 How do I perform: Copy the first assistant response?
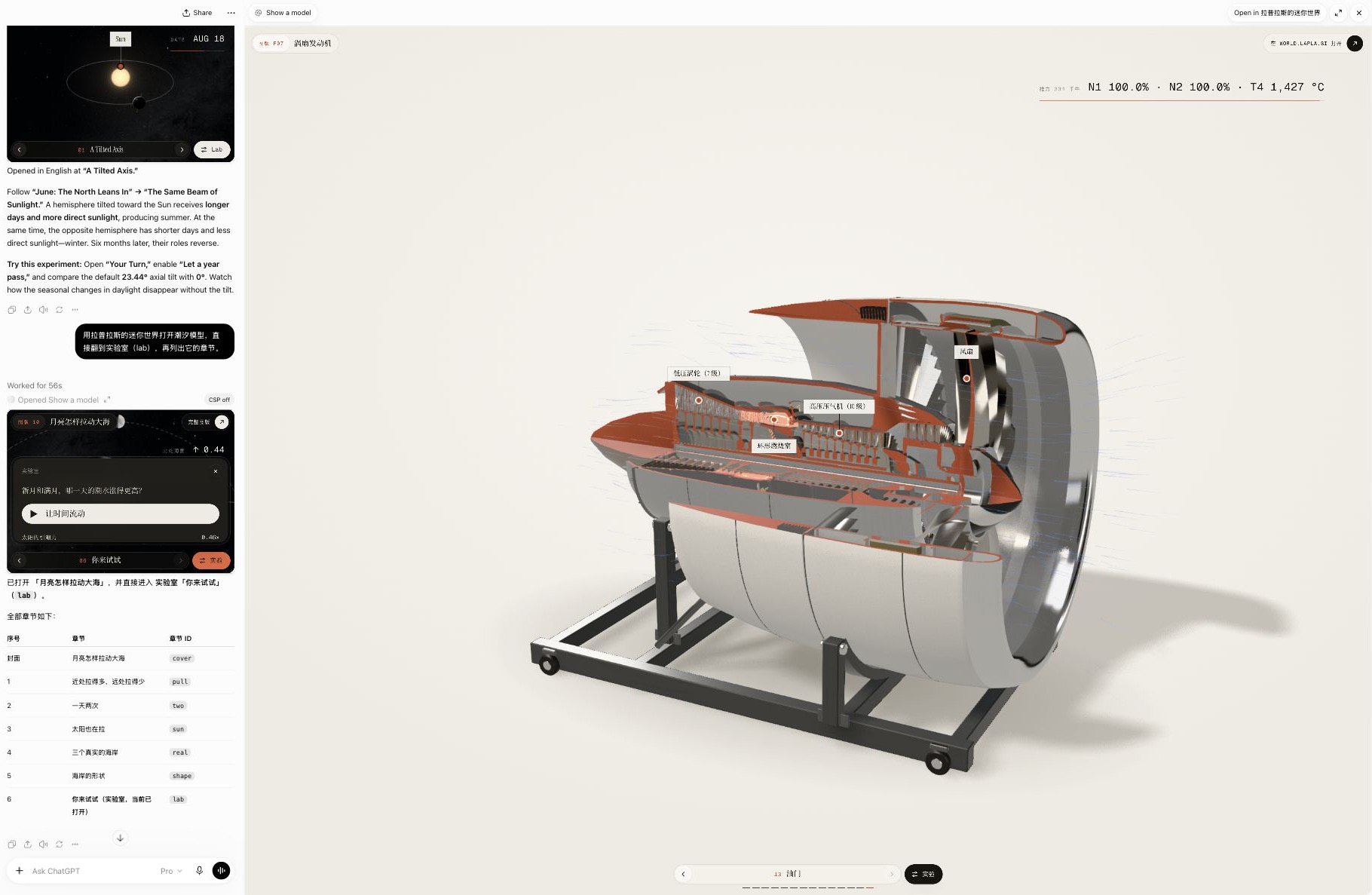[x=11, y=309]
